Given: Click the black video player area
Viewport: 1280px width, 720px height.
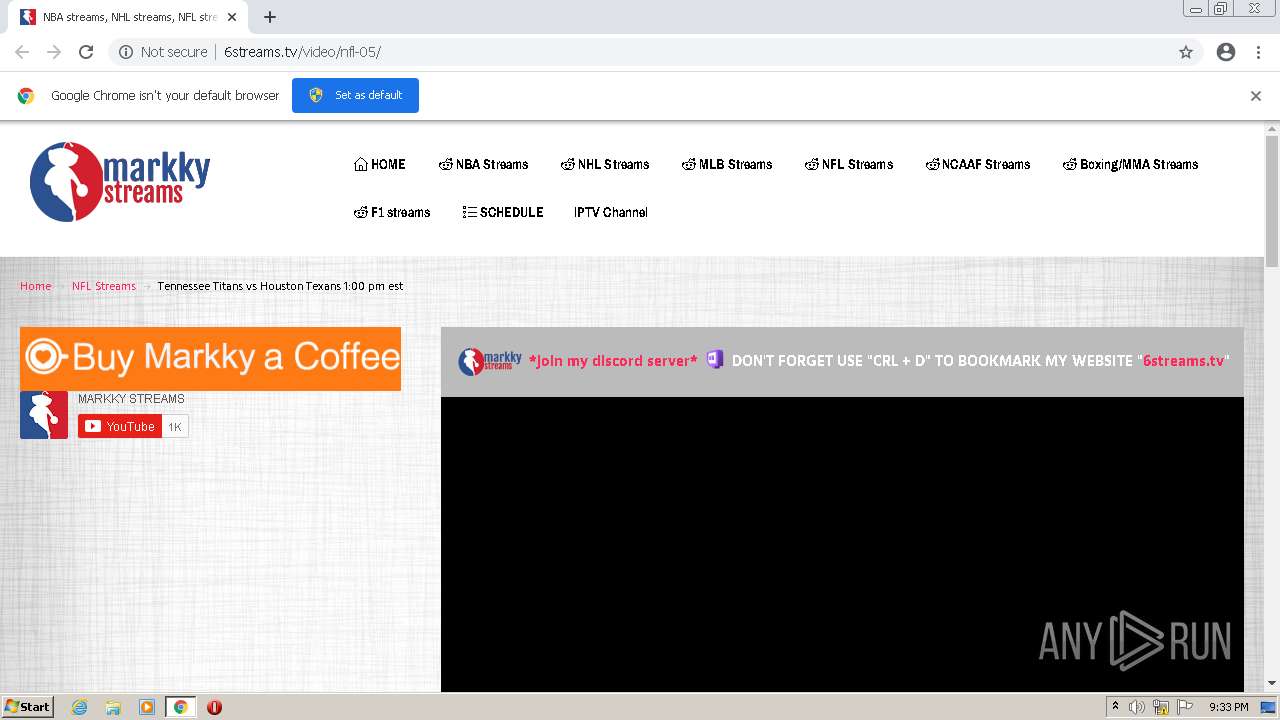Looking at the screenshot, I should point(842,544).
